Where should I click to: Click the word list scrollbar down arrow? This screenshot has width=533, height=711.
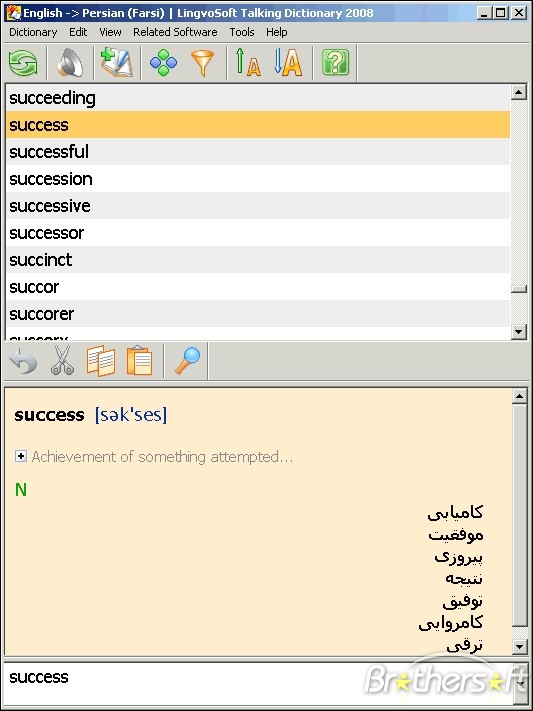[x=518, y=331]
